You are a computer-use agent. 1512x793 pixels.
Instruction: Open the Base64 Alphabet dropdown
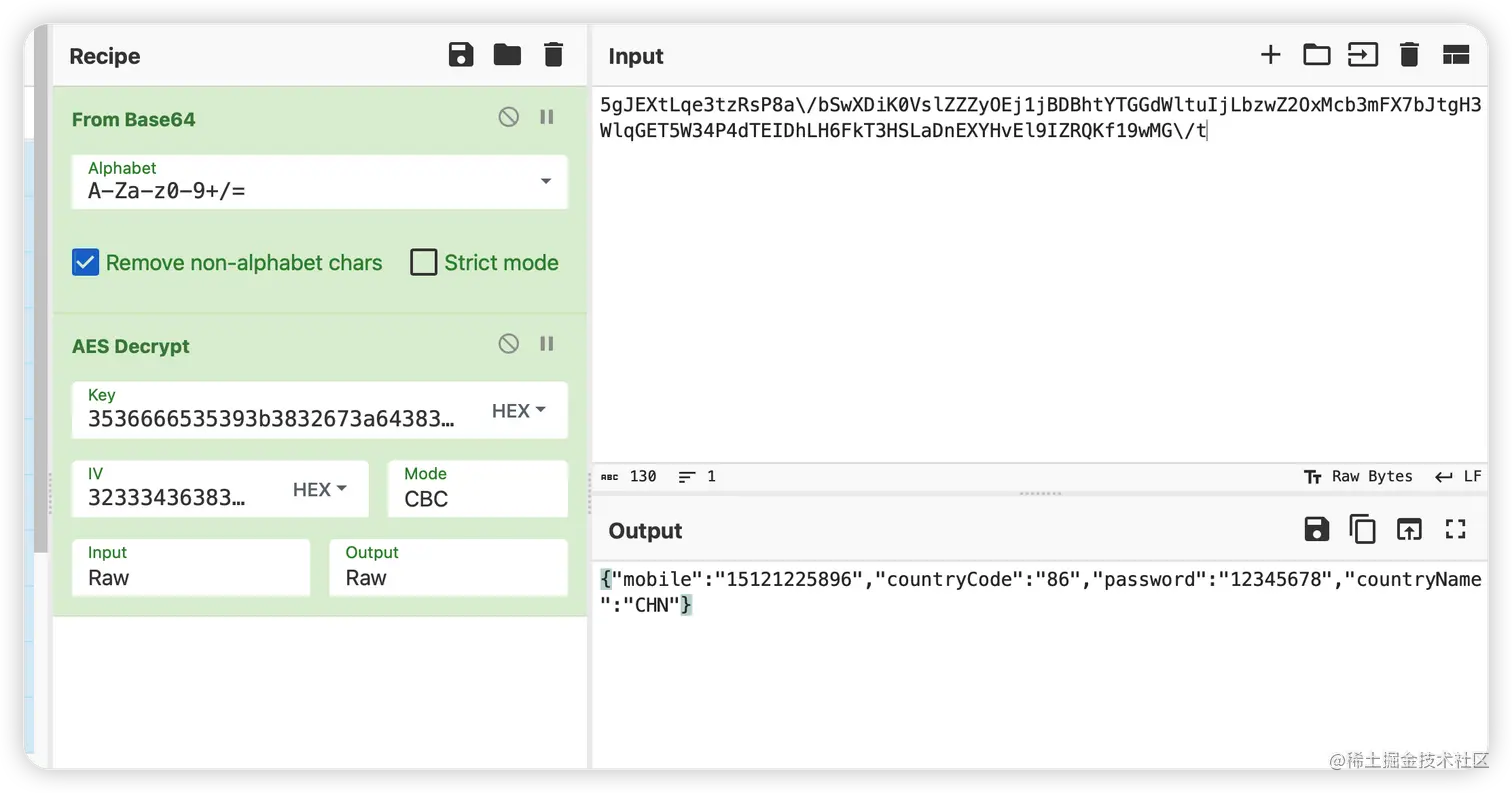pos(546,182)
